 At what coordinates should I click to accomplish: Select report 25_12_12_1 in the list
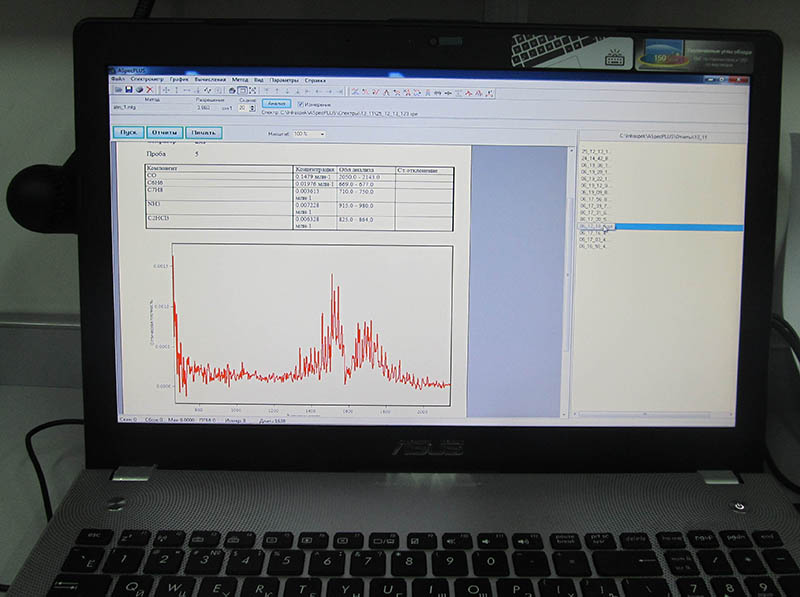coord(594,152)
